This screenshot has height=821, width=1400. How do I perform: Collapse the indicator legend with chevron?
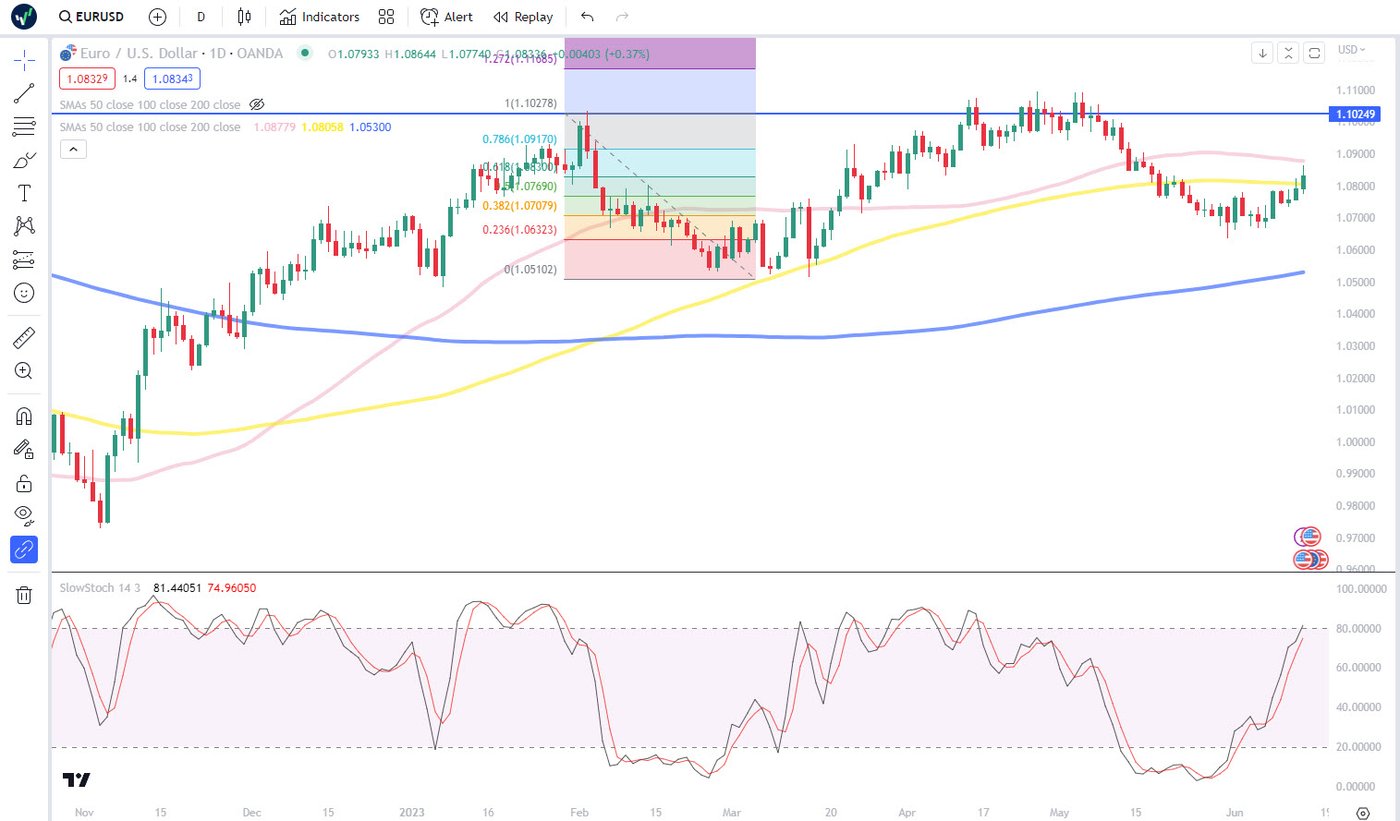(74, 150)
